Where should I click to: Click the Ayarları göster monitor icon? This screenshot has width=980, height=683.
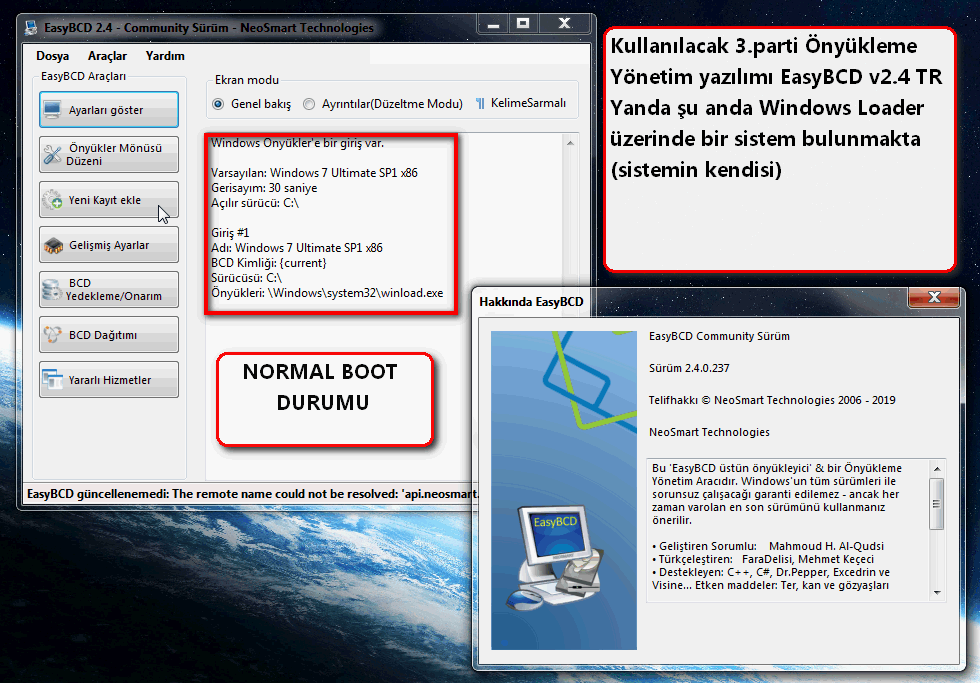[52, 110]
